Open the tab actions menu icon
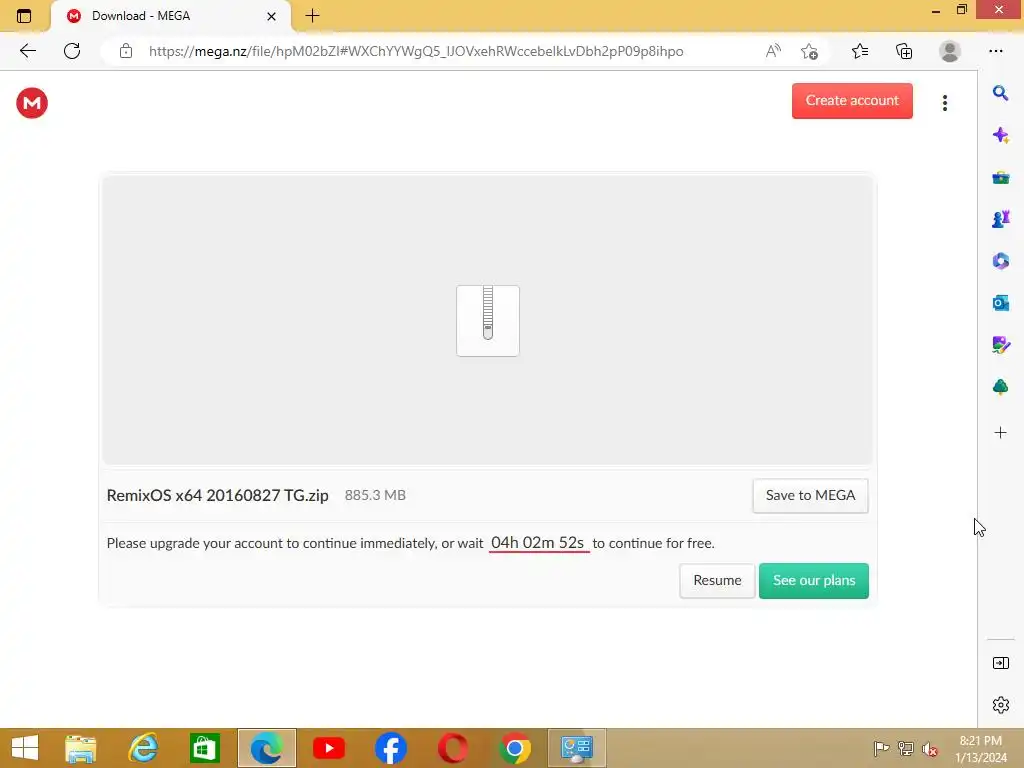The height and width of the screenshot is (768, 1024). coord(24,16)
